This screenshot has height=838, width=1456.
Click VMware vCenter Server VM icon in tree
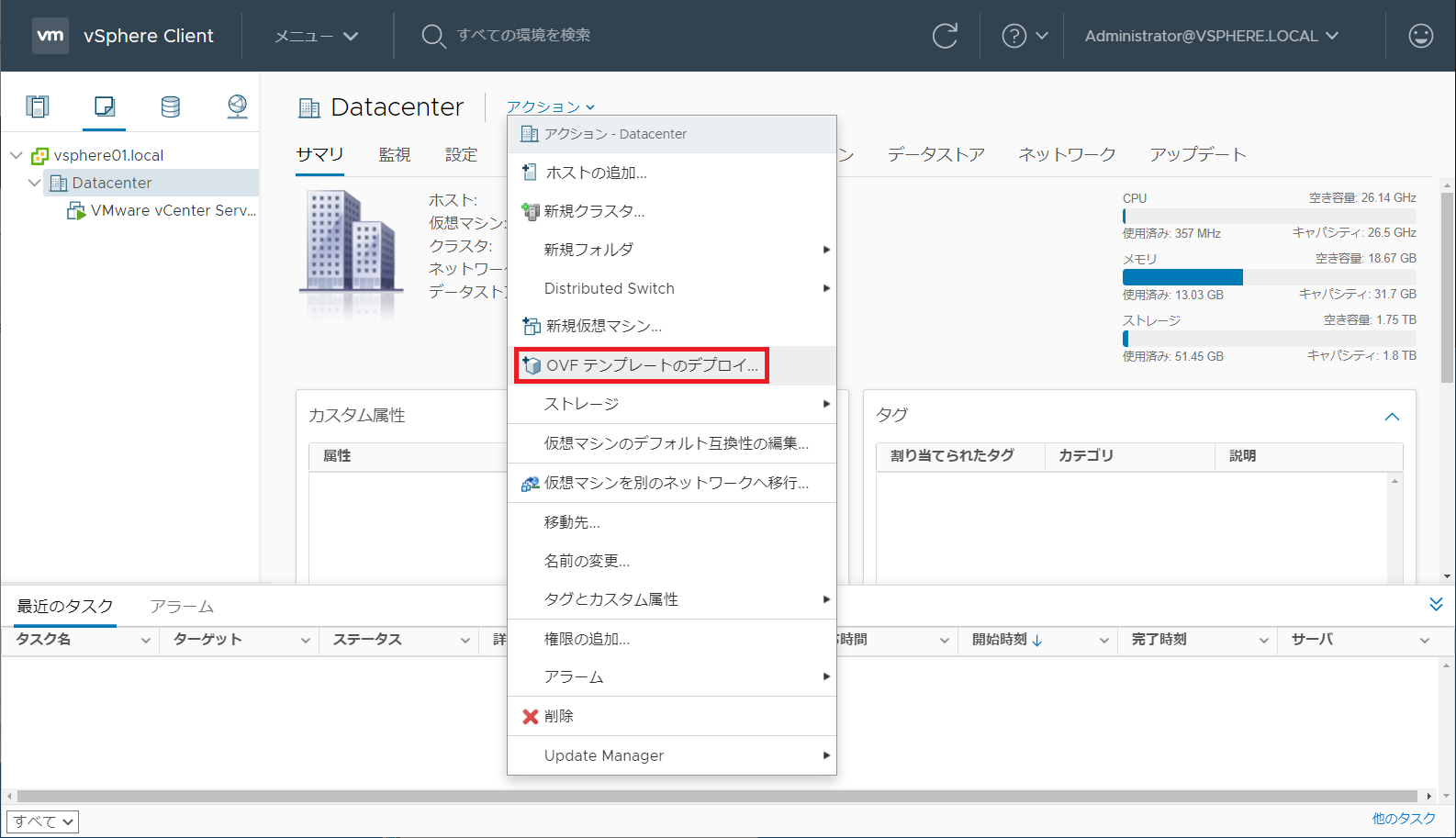(76, 211)
